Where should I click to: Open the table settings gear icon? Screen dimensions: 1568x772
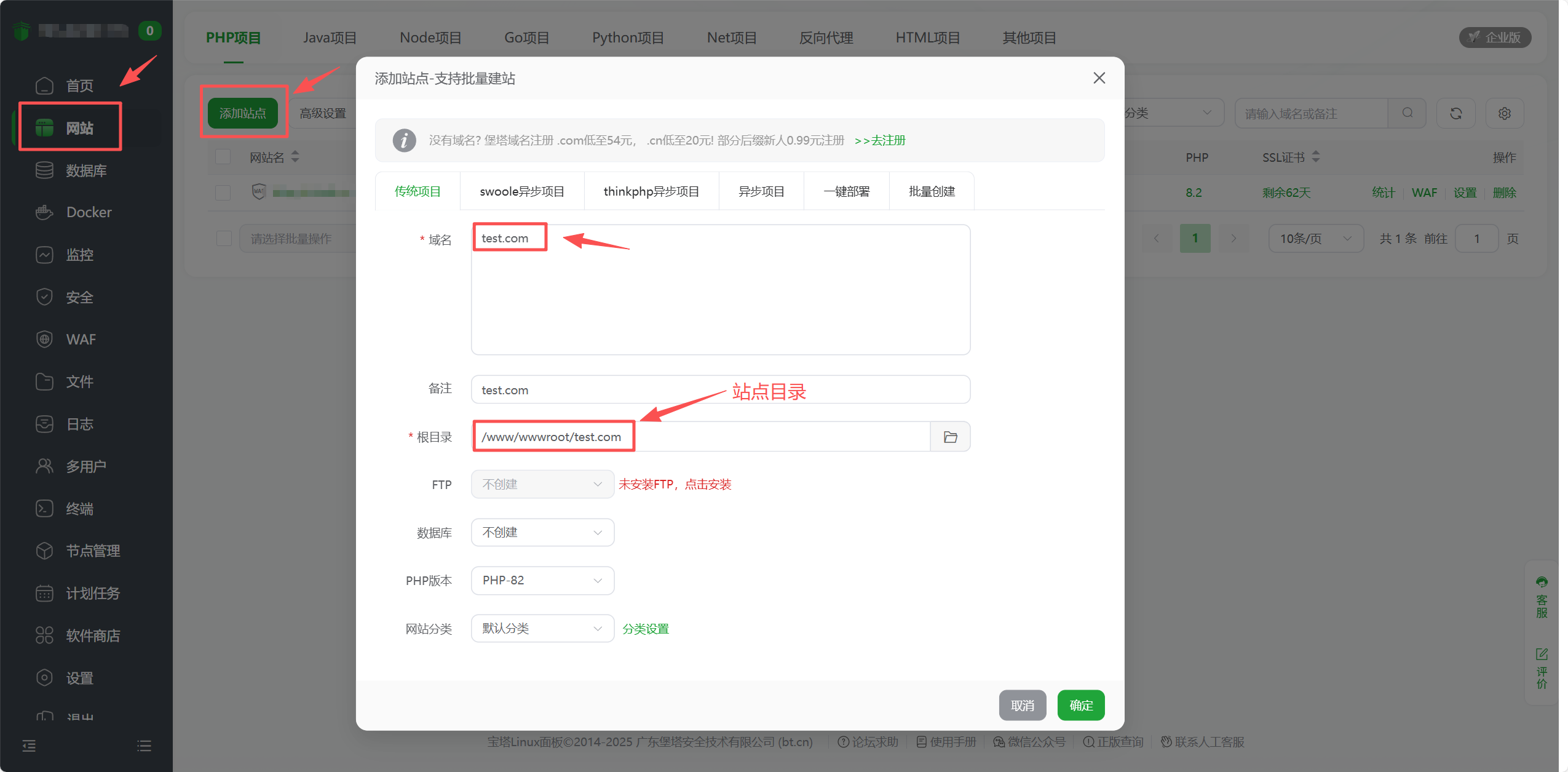1504,113
